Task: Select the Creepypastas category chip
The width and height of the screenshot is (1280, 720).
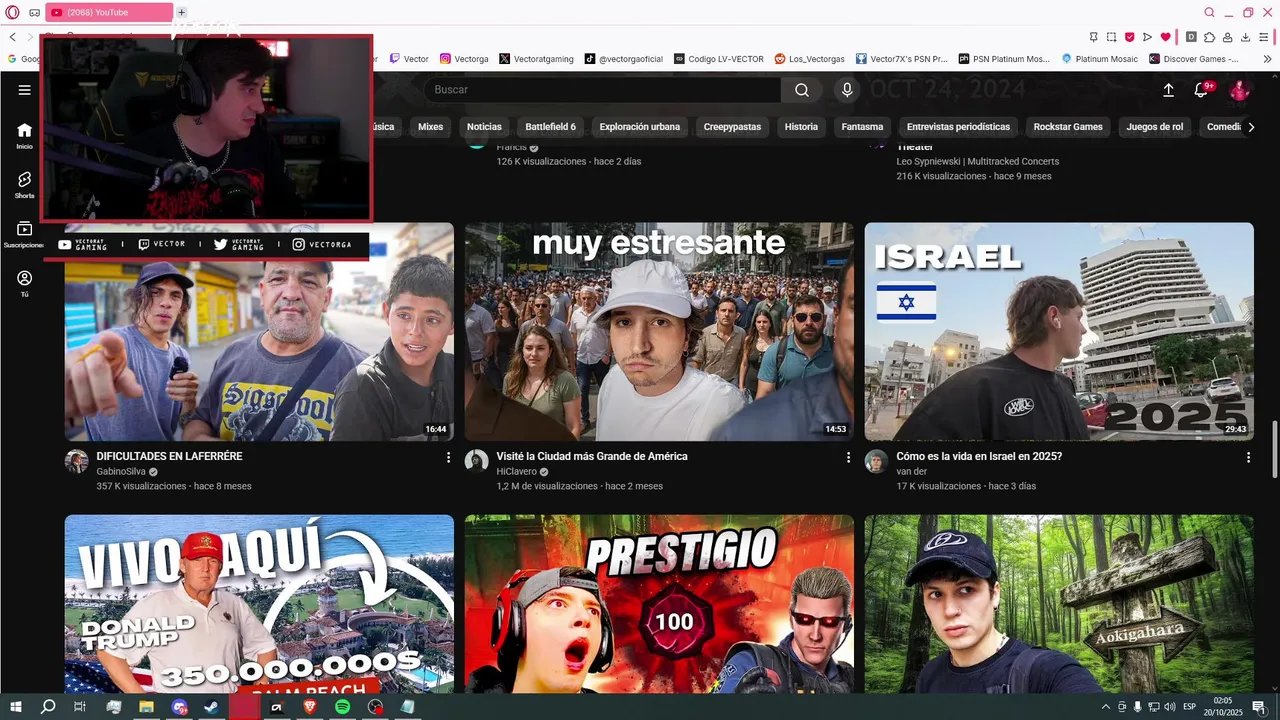Action: [x=732, y=127]
